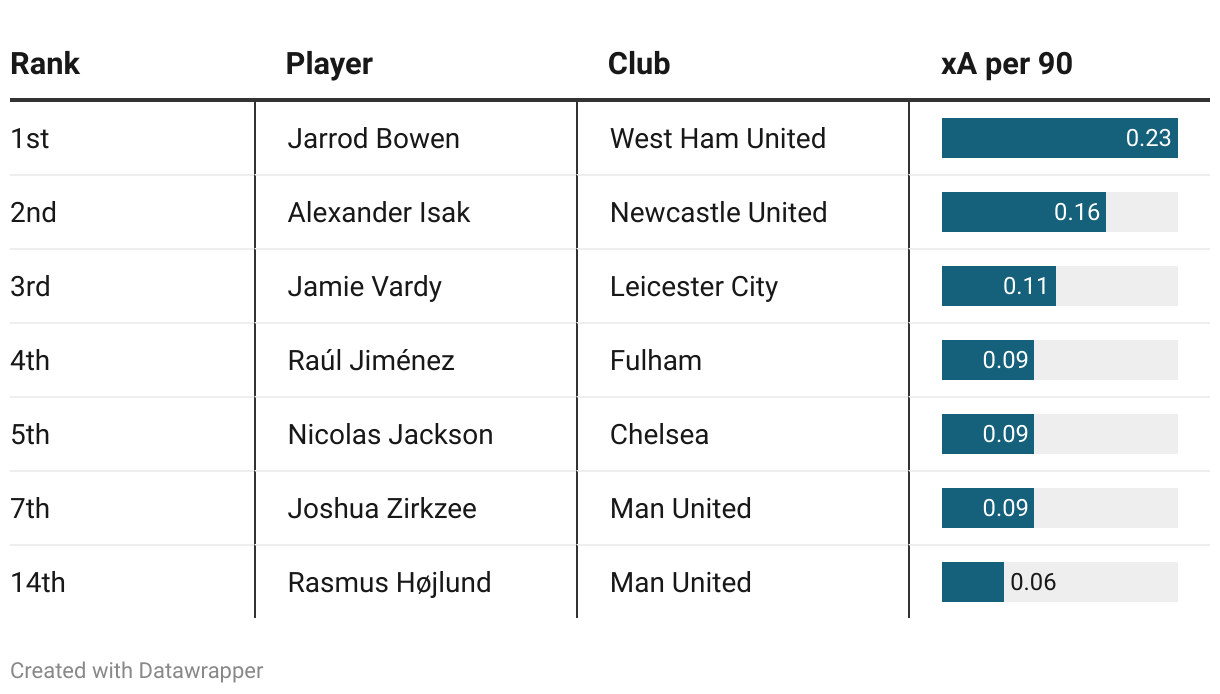1220x694 pixels.
Task: Select the Newcastle United club cell
Action: (x=743, y=212)
